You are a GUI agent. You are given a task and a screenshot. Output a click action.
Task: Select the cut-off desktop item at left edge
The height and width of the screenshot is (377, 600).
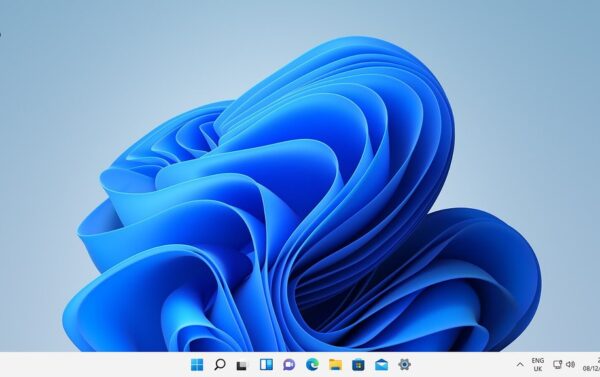click(0, 34)
